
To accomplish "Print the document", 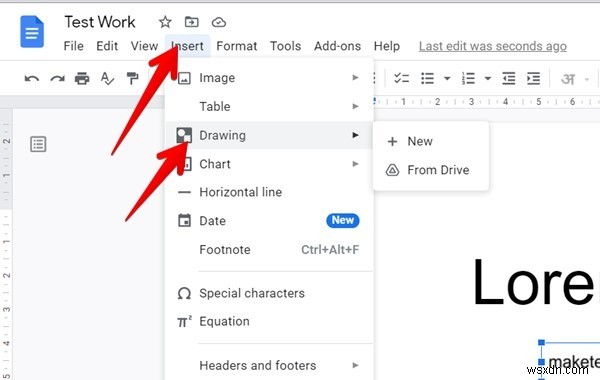I will click(x=82, y=78).
